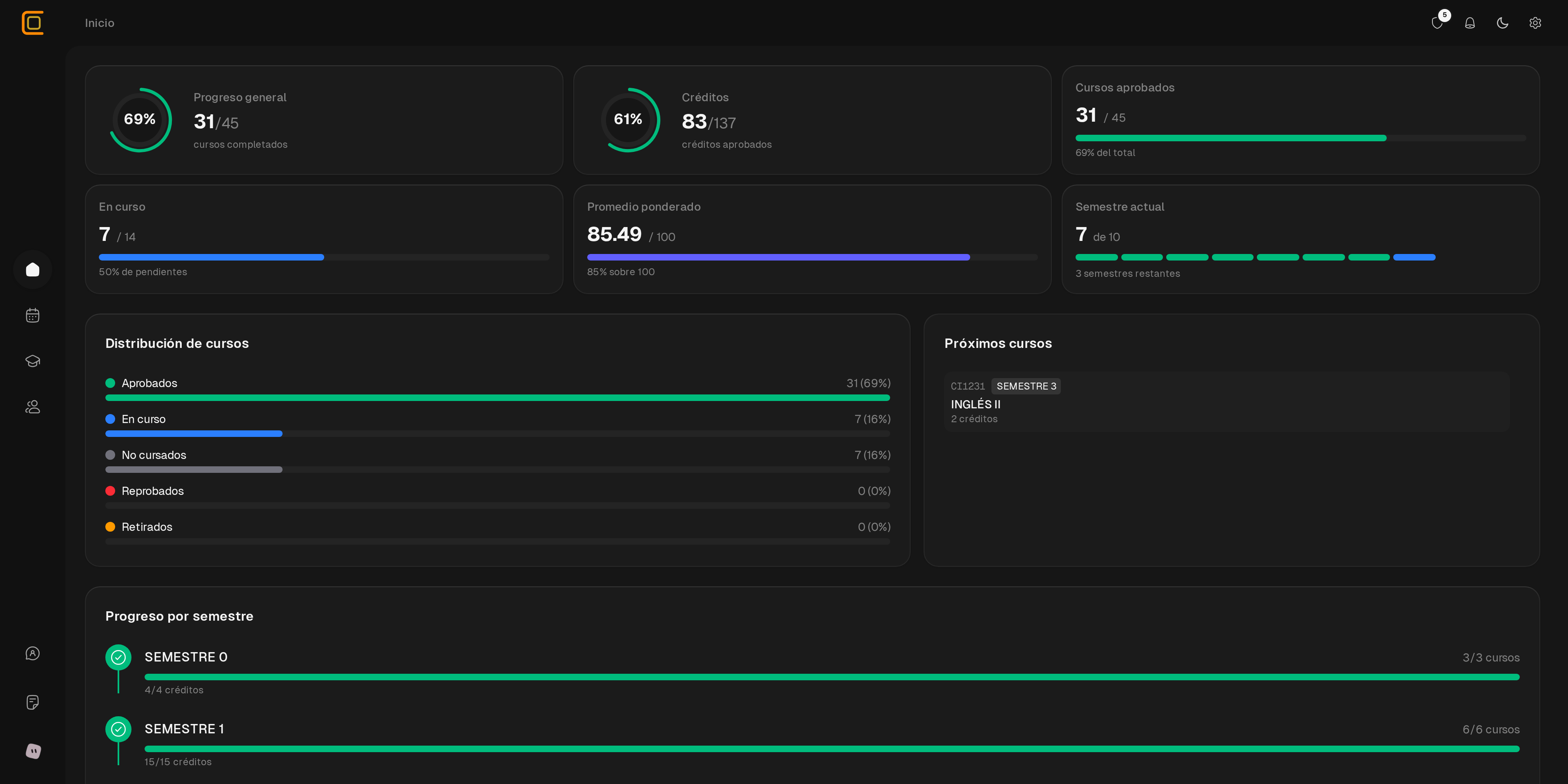This screenshot has height=784, width=1568.
Task: Open the notifications bell icon
Action: pyautogui.click(x=1470, y=23)
